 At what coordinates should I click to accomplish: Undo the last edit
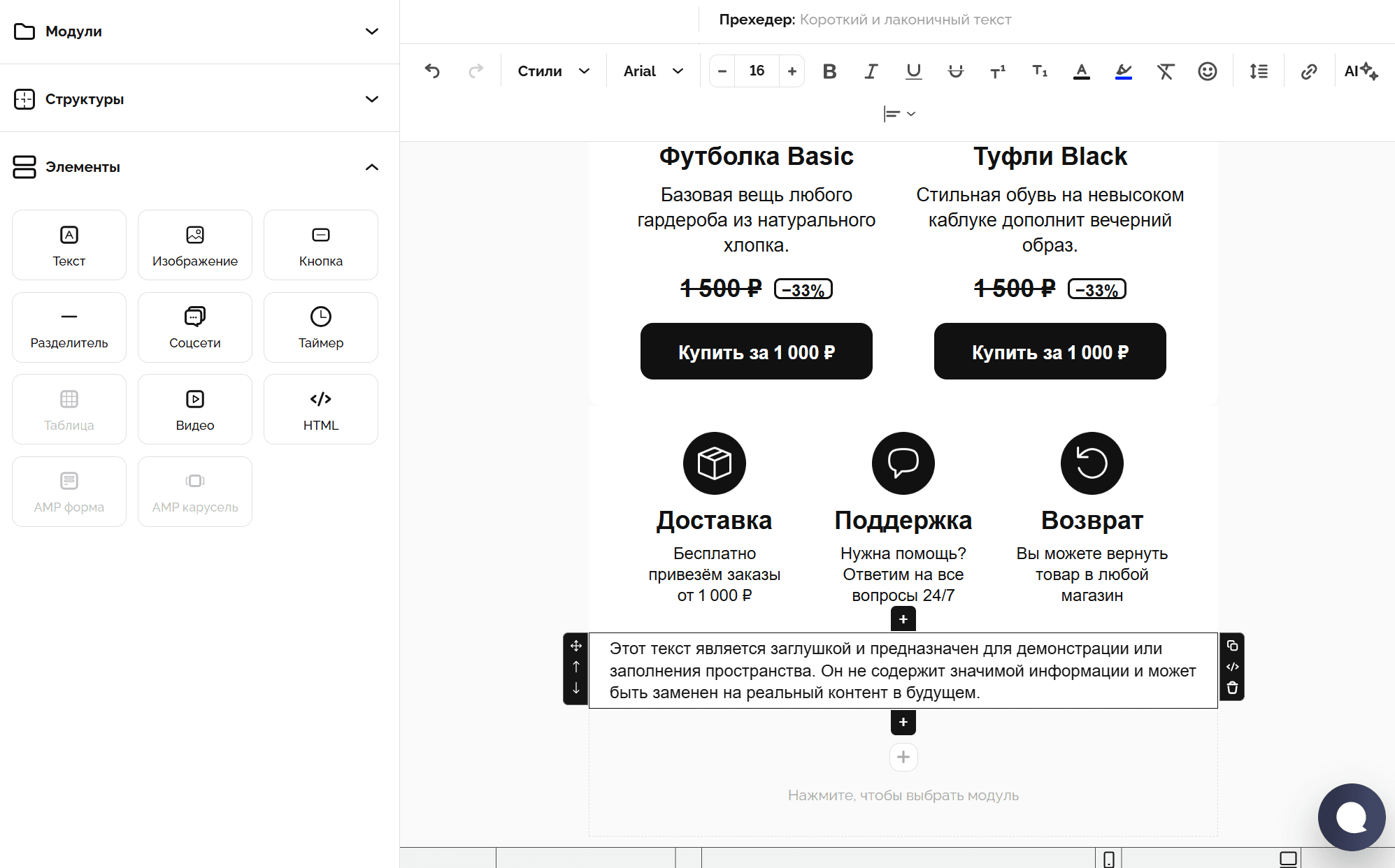tap(432, 71)
